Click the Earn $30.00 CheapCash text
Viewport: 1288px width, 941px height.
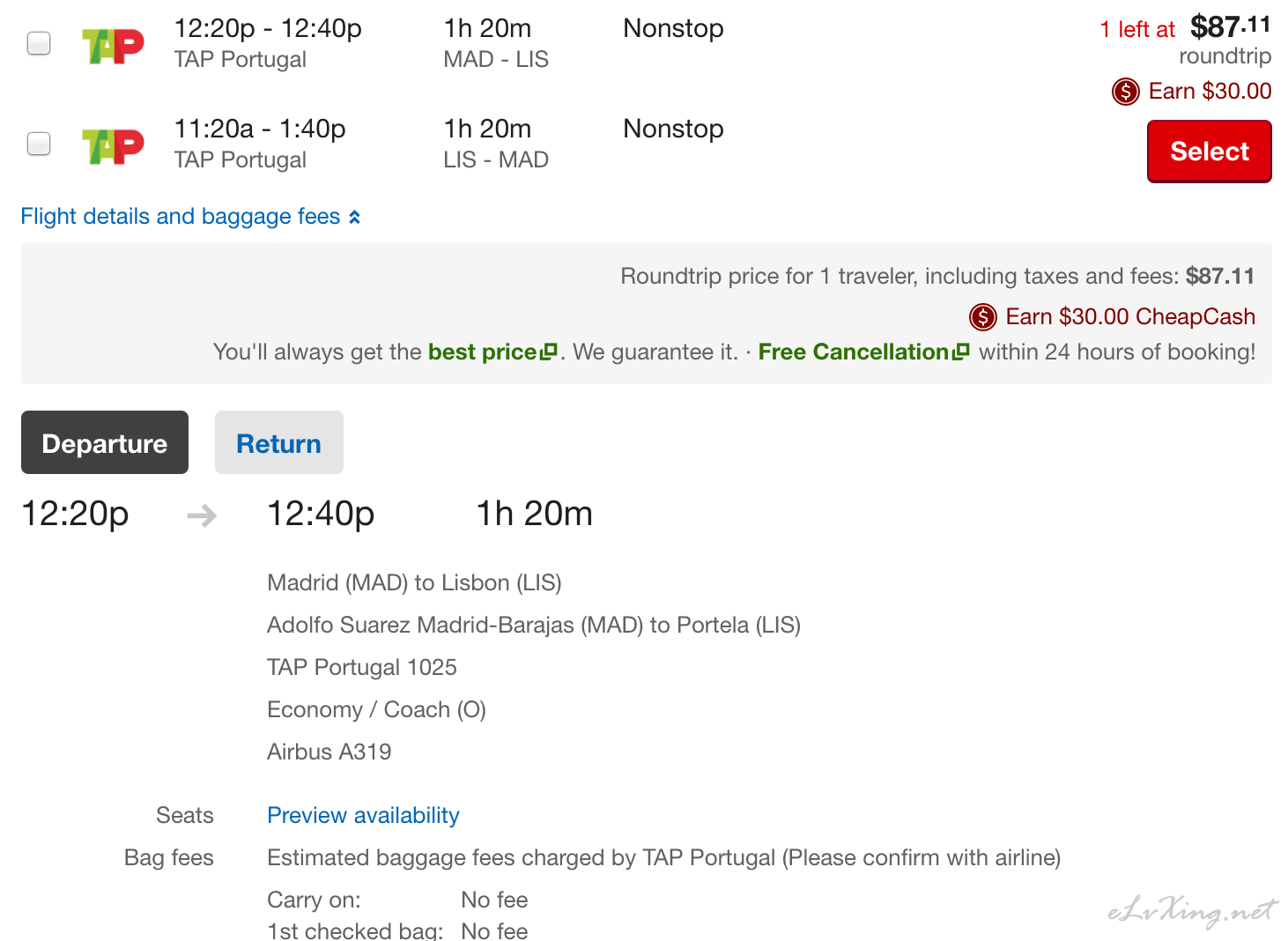click(1130, 317)
